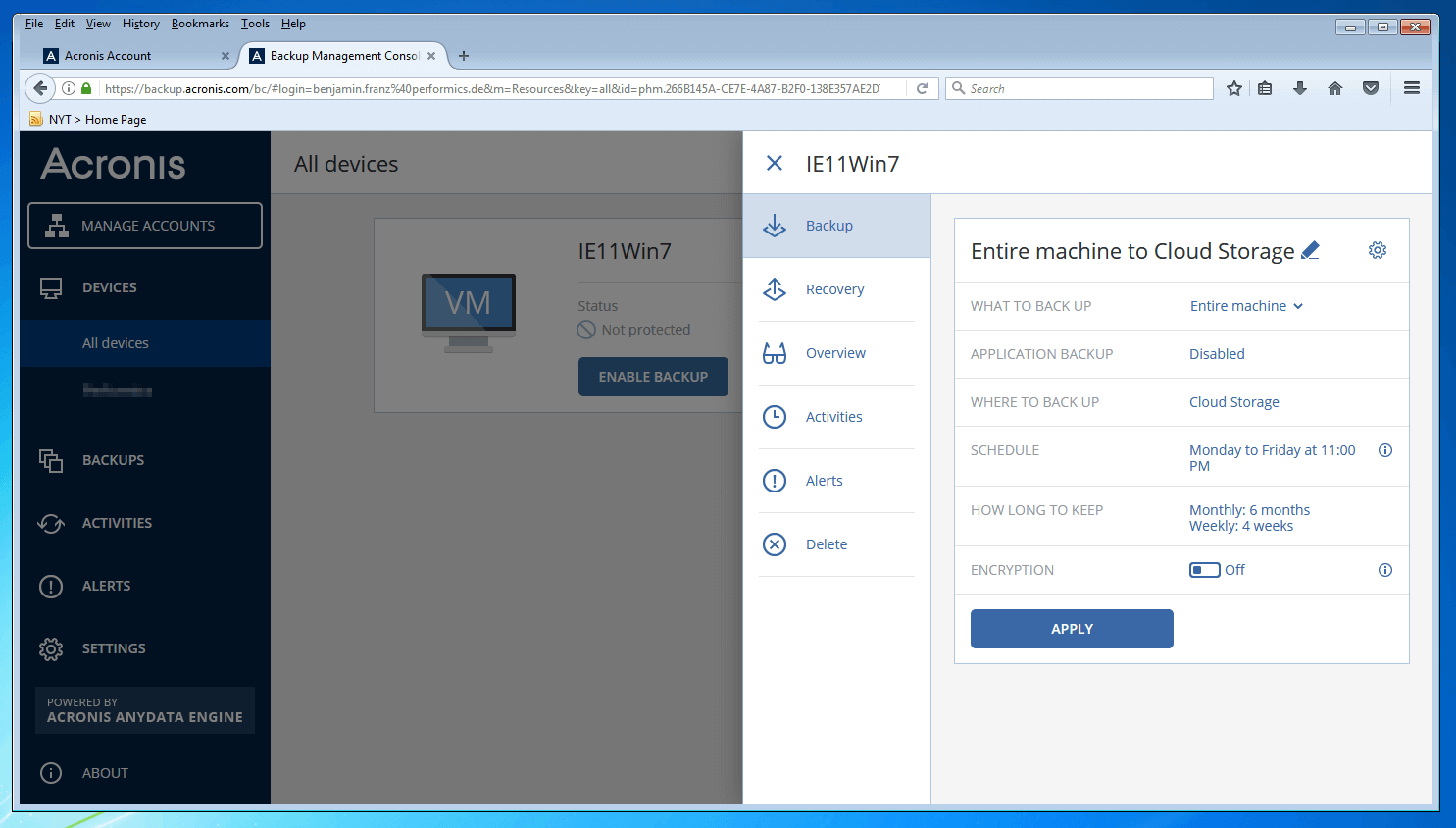The width and height of the screenshot is (1456, 828).
Task: Open Activities in the left sidebar
Action: click(x=117, y=523)
